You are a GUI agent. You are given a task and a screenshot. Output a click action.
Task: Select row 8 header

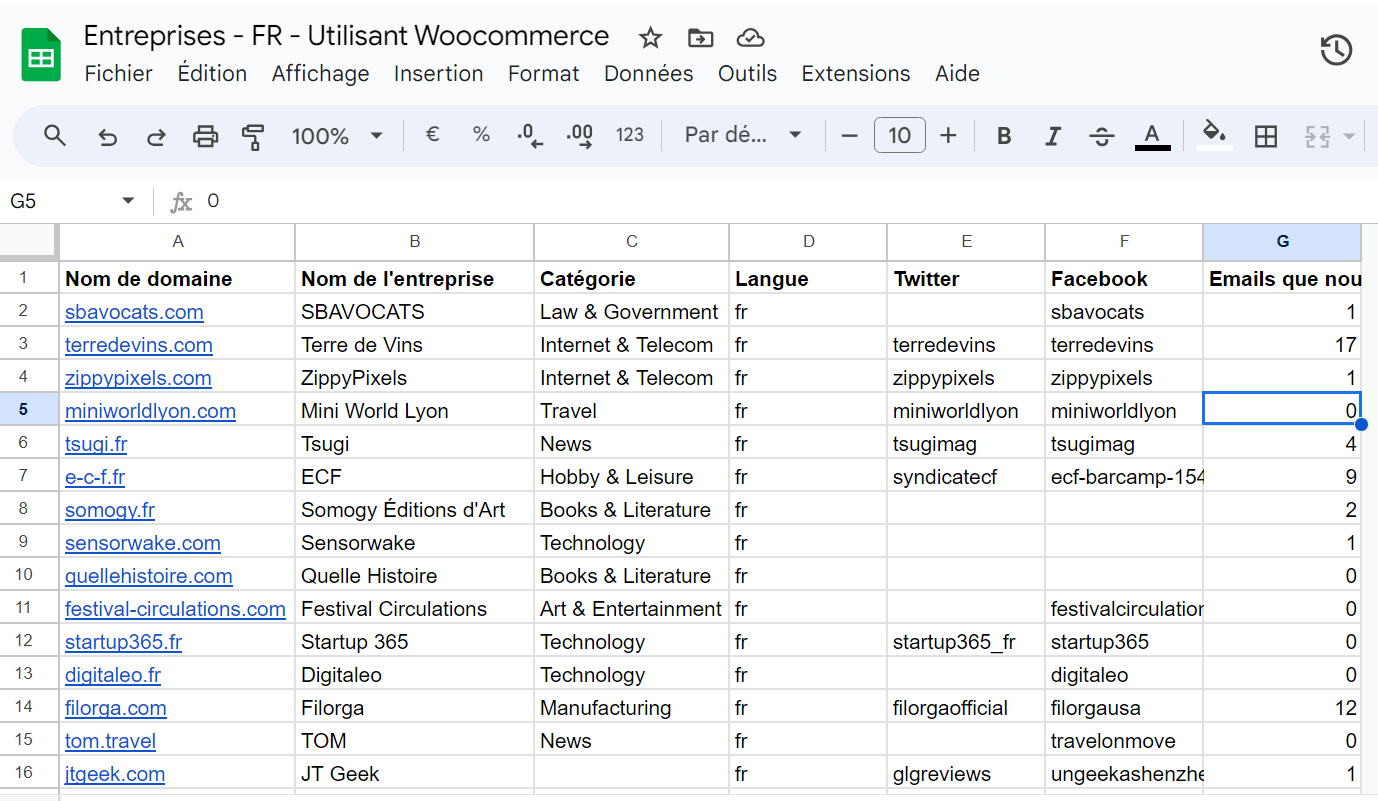(29, 510)
